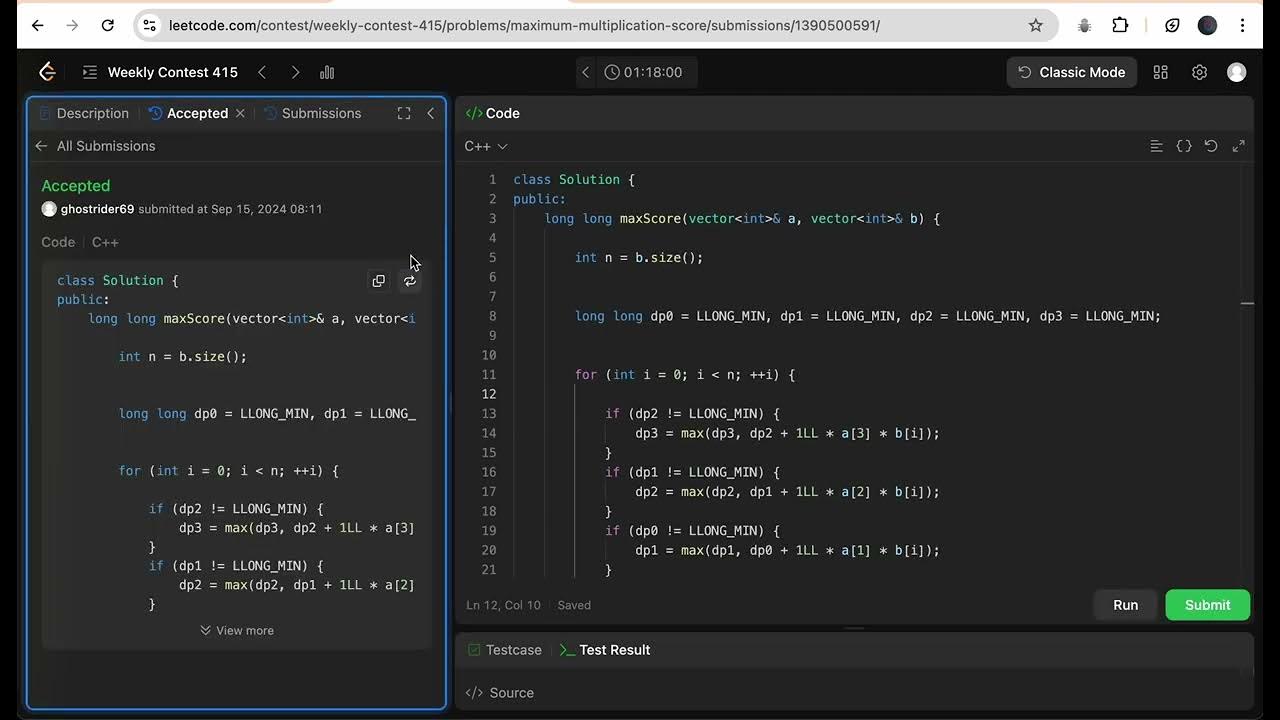Collapse the left panel with chevron
This screenshot has width=1280, height=720.
(431, 113)
